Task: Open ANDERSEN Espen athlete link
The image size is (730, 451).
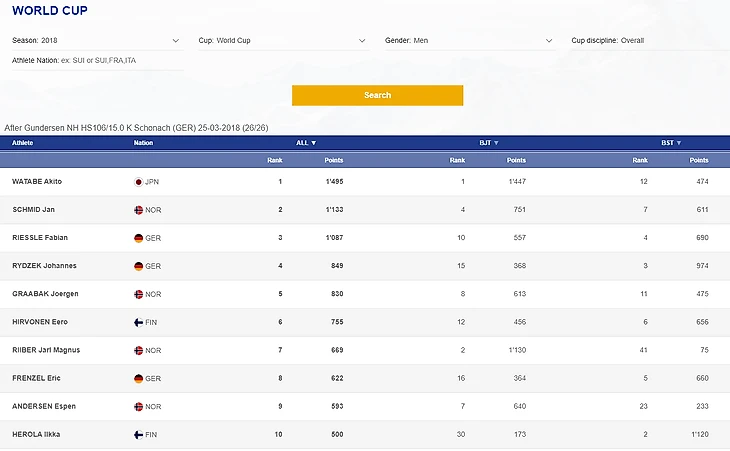Action: pyautogui.click(x=44, y=407)
